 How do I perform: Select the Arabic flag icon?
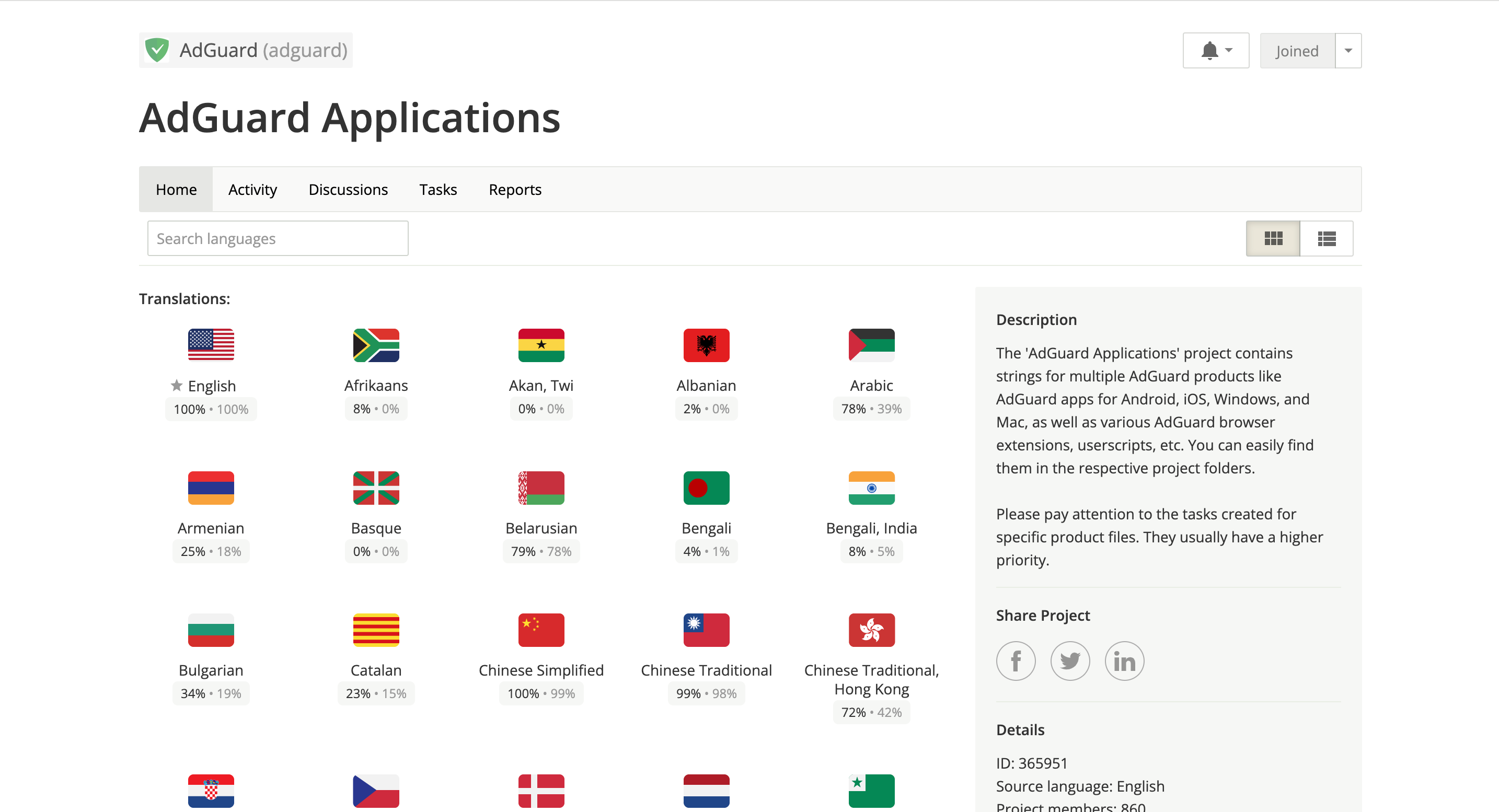pyautogui.click(x=872, y=345)
